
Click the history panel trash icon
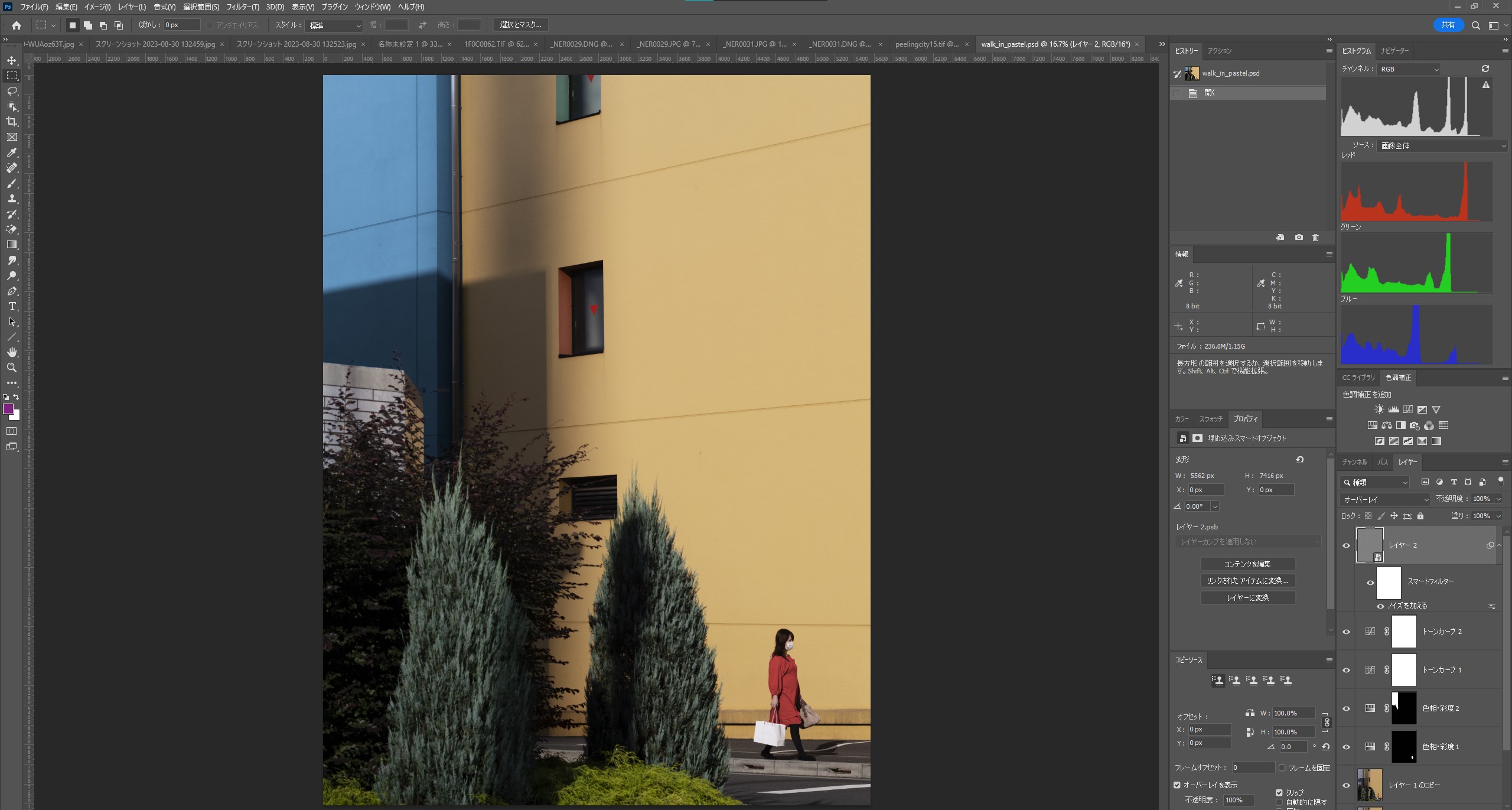[1315, 238]
